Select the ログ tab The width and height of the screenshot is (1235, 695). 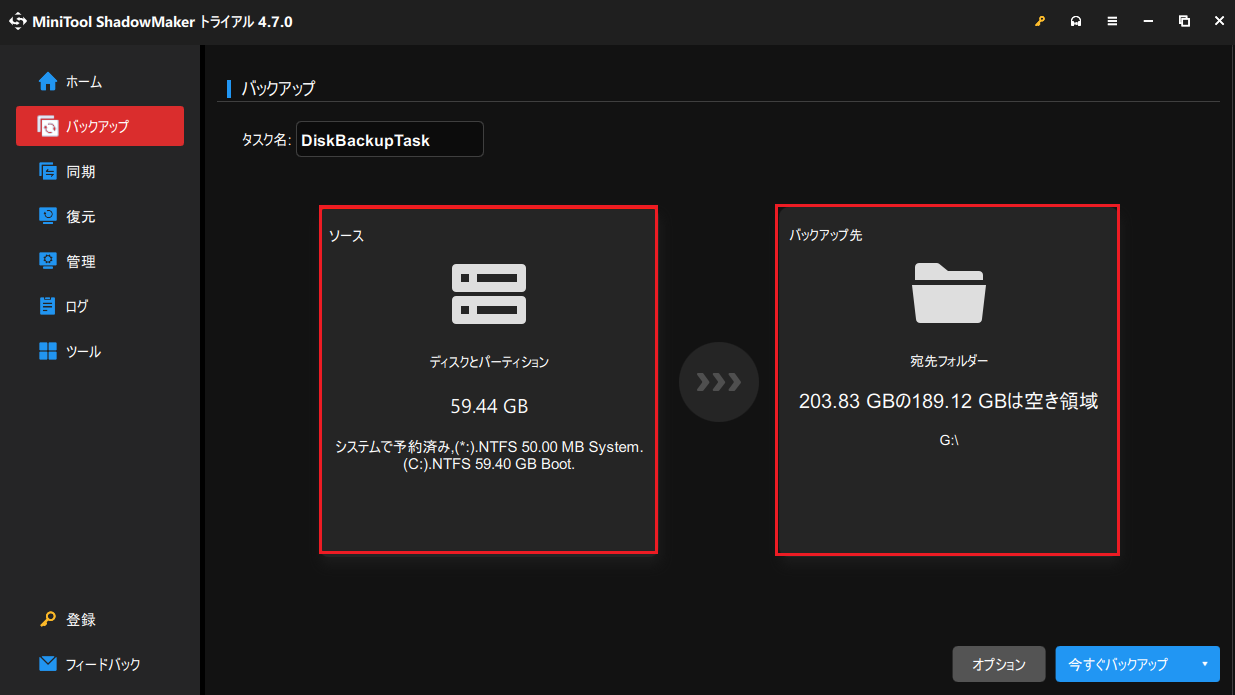pyautogui.click(x=76, y=306)
